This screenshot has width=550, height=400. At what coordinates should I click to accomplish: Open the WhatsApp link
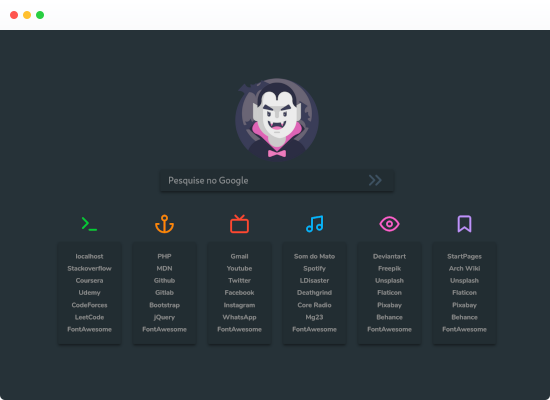pos(239,317)
